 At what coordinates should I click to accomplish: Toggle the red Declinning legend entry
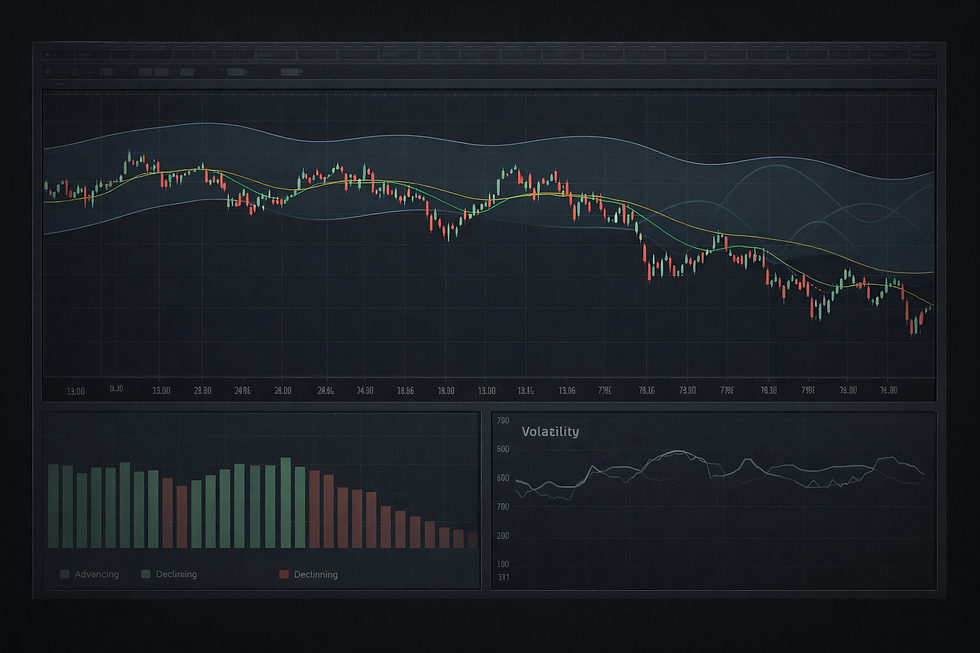(315, 573)
